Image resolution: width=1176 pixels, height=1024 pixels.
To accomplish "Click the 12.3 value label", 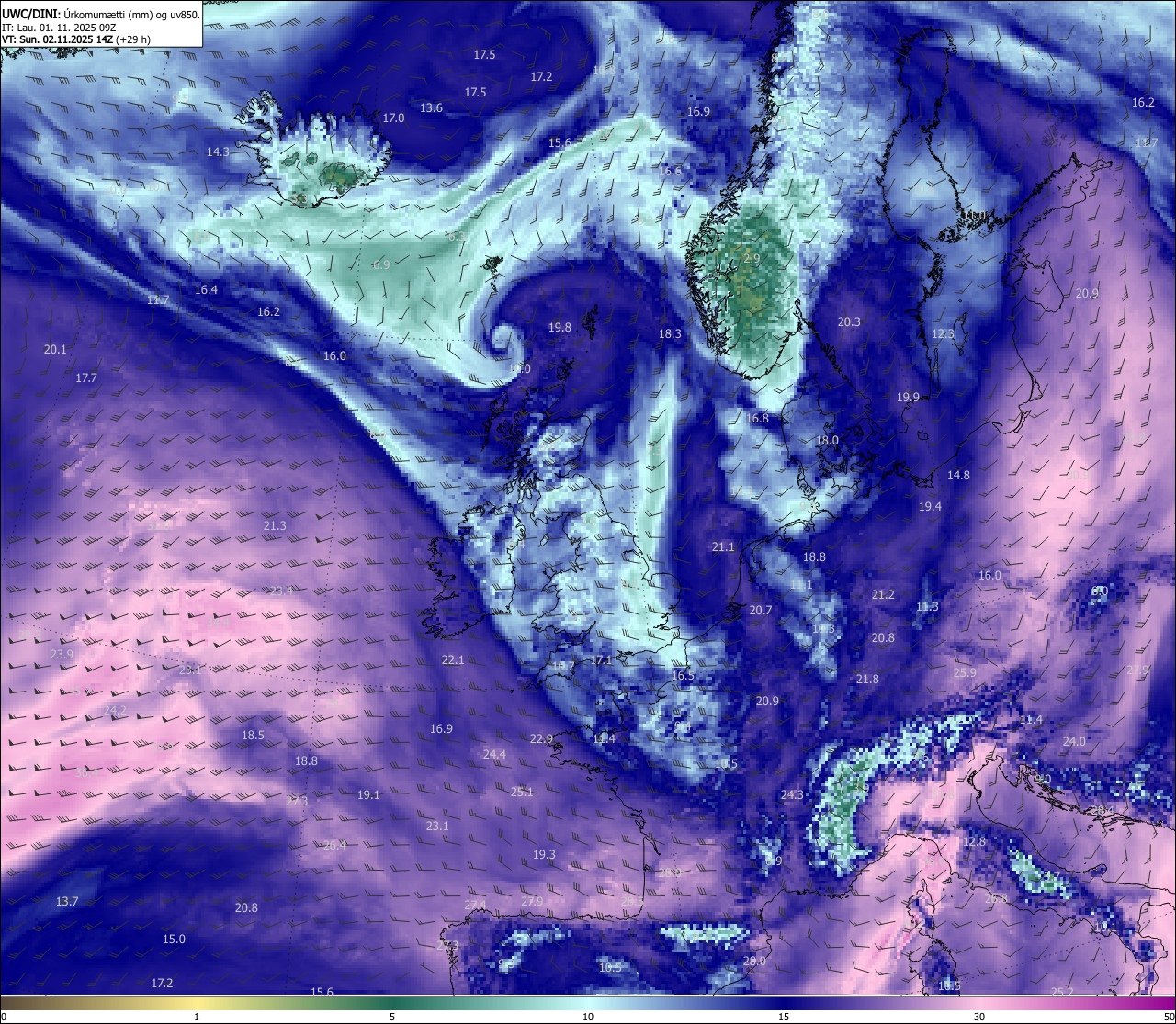I will 943,334.
